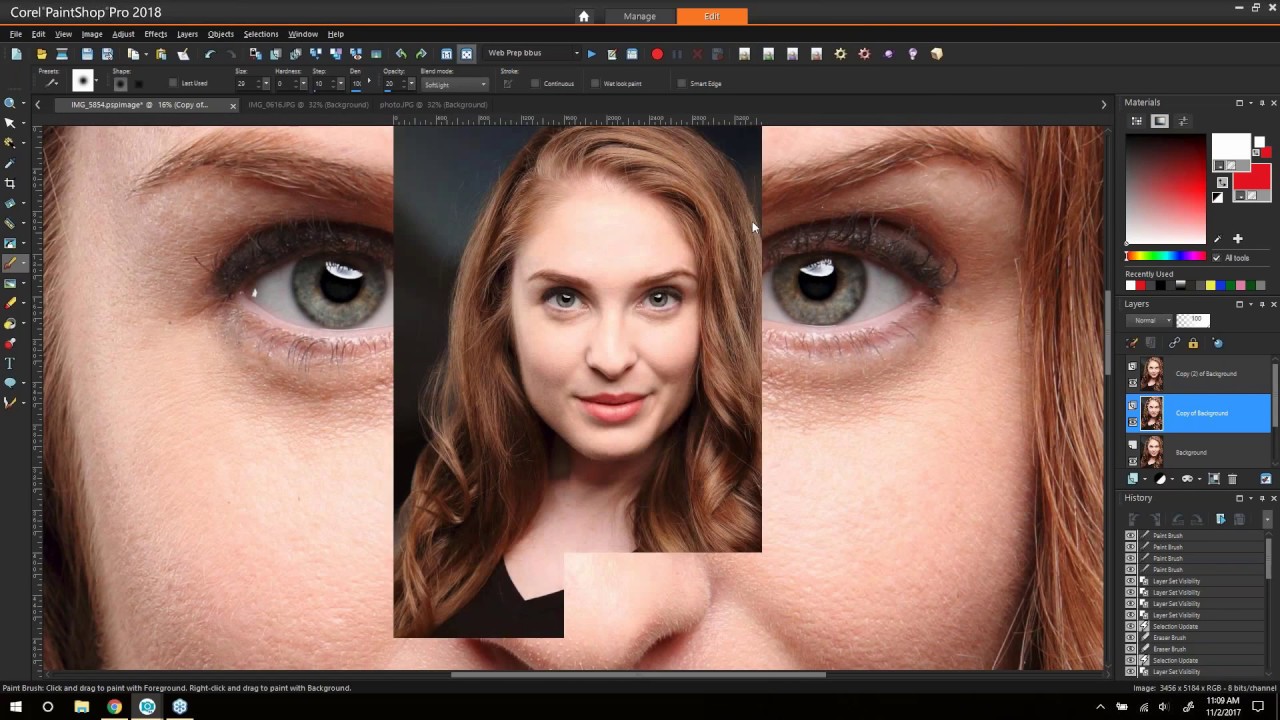Screen dimensions: 1280x720
Task: Click the Undo arrow icon
Action: tap(210, 54)
